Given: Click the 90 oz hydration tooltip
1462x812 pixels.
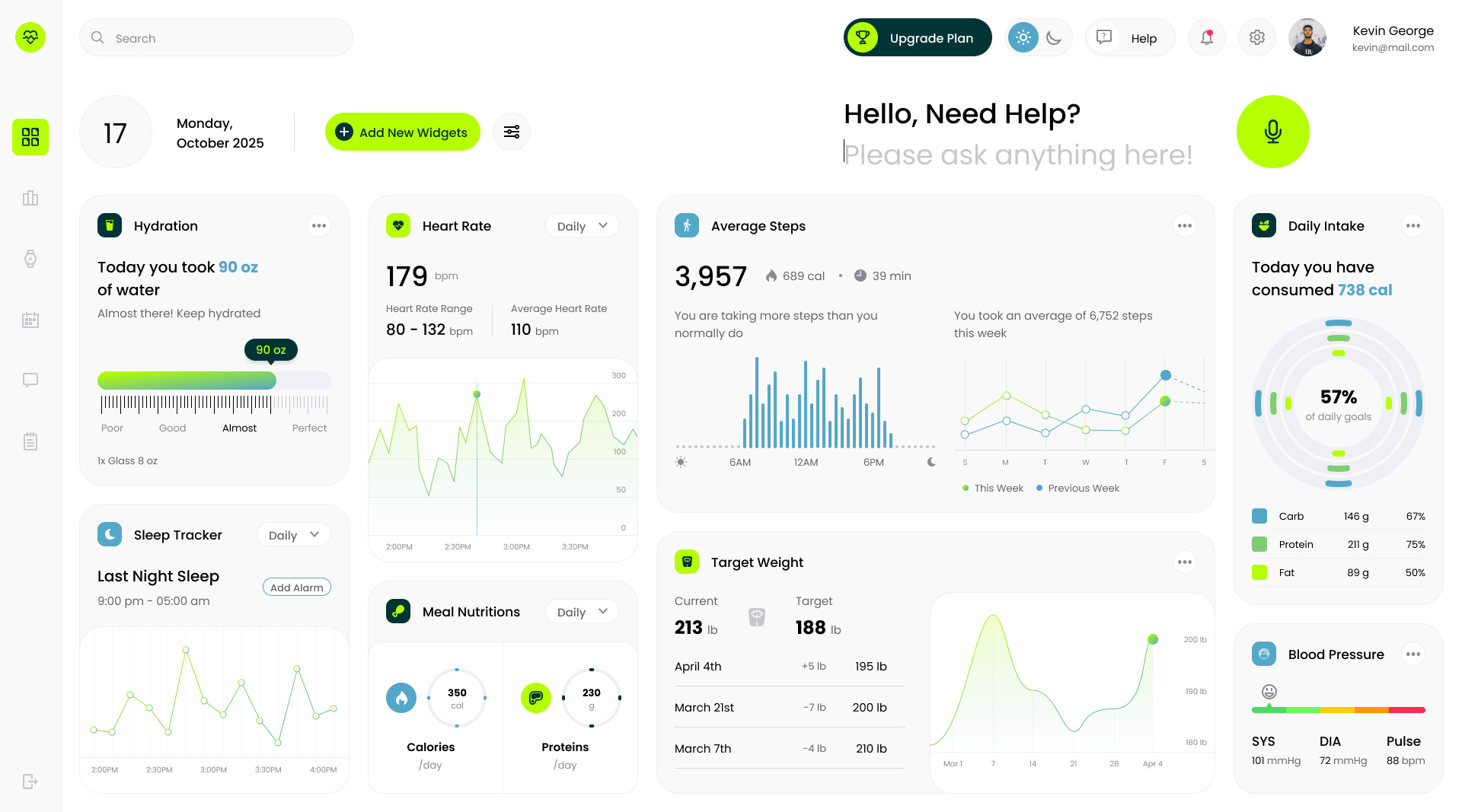Looking at the screenshot, I should point(271,349).
